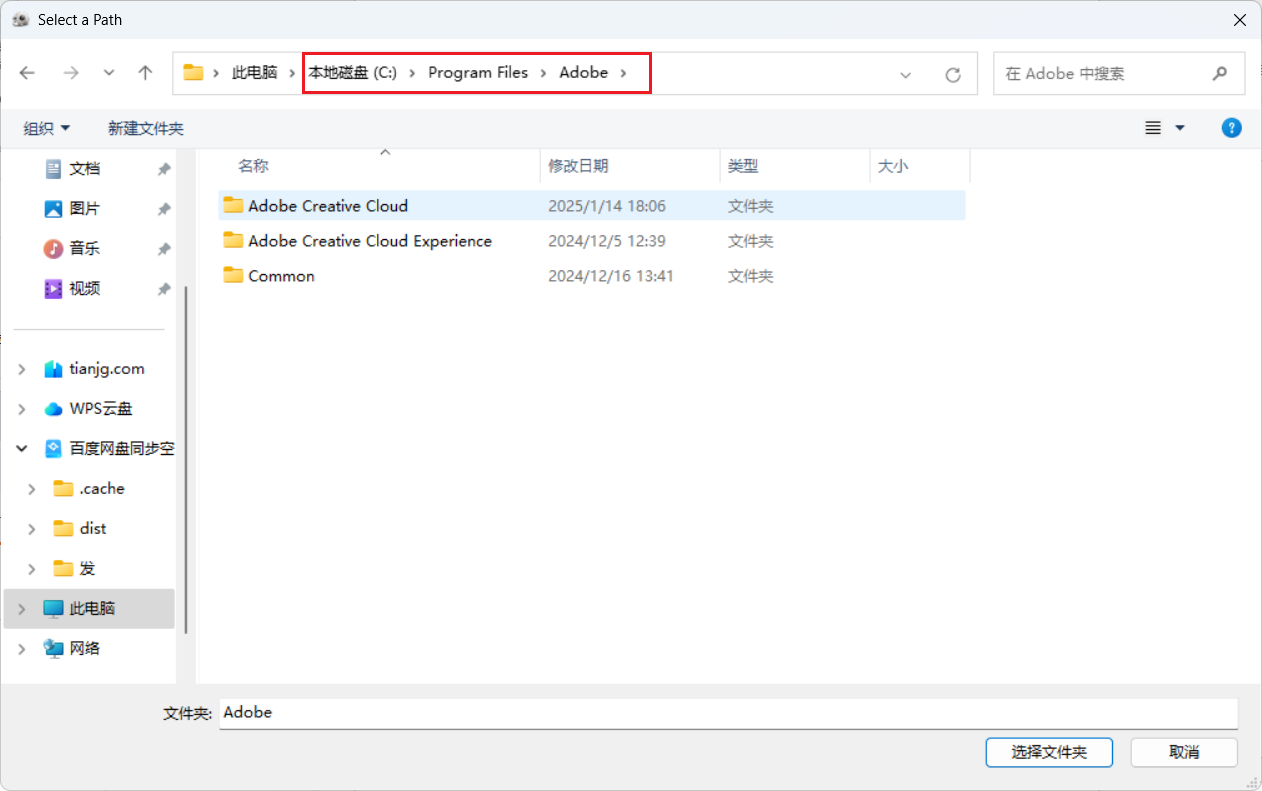
Task: Close the Select a Path dialog
Action: coord(1239,19)
